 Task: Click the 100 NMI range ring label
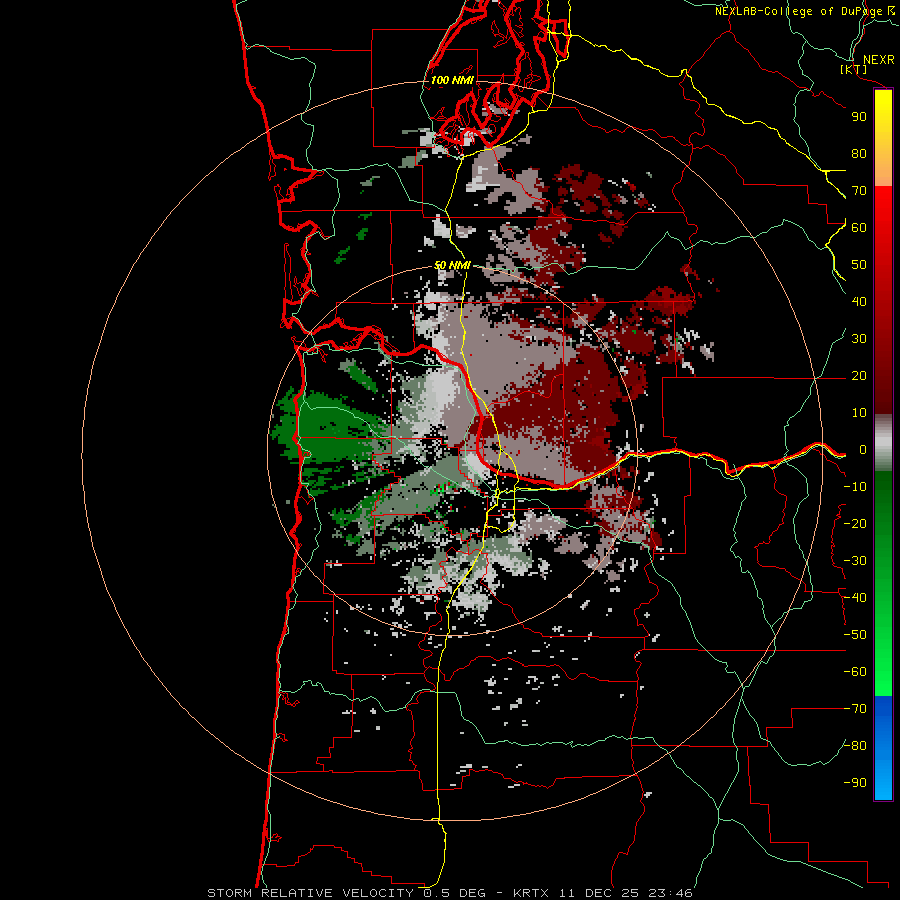coord(452,80)
